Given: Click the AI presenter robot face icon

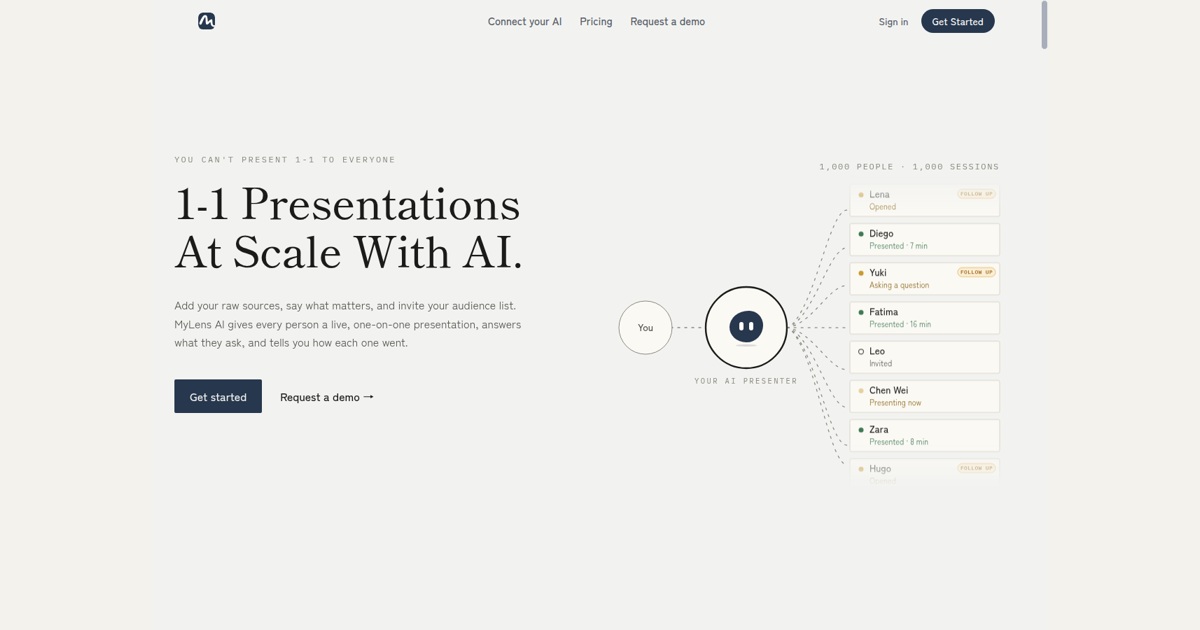Looking at the screenshot, I should pyautogui.click(x=746, y=326).
